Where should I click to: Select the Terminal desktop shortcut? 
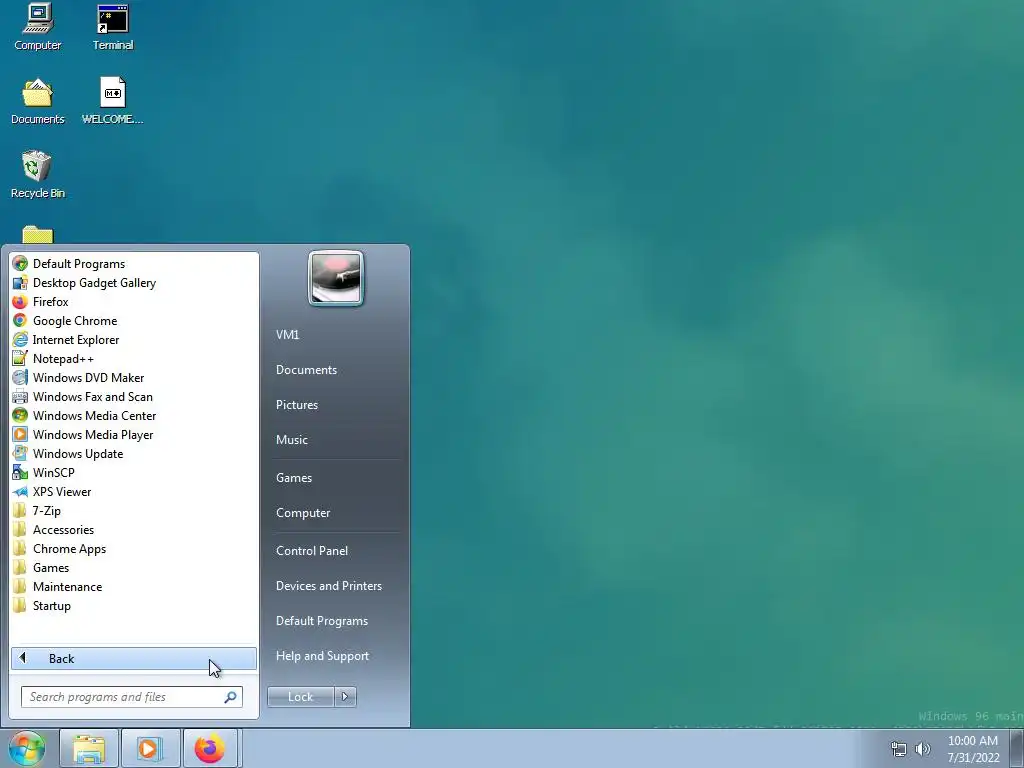(113, 27)
